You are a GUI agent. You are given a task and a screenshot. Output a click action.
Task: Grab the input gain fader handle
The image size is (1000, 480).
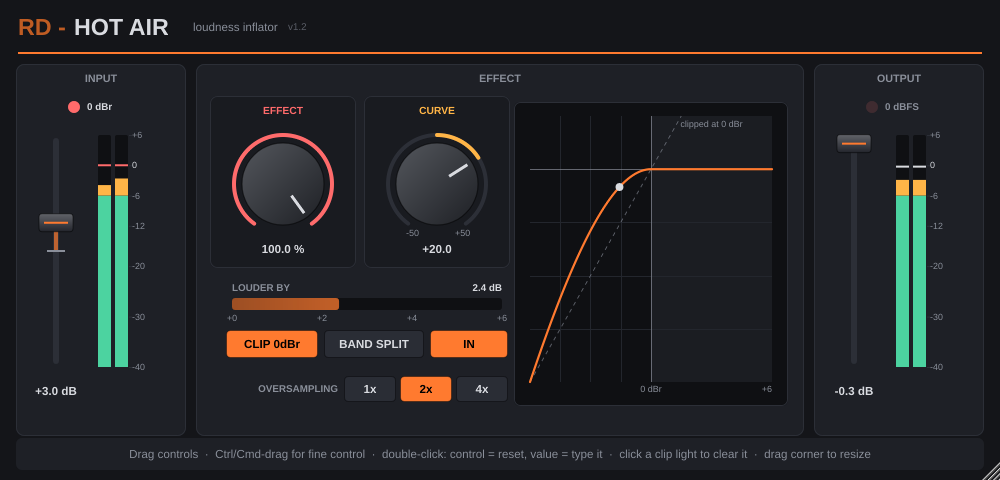coord(56,222)
